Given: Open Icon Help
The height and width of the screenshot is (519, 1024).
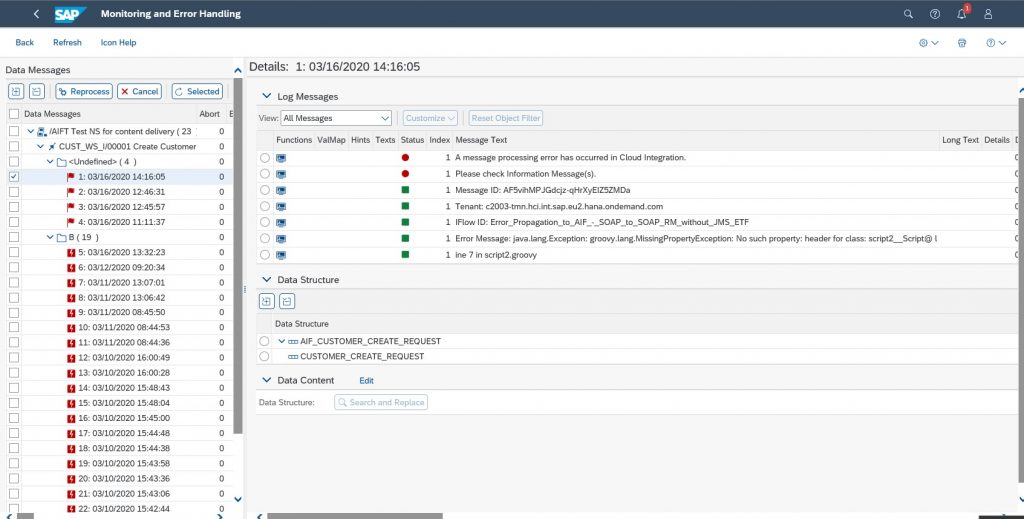Looking at the screenshot, I should (118, 42).
